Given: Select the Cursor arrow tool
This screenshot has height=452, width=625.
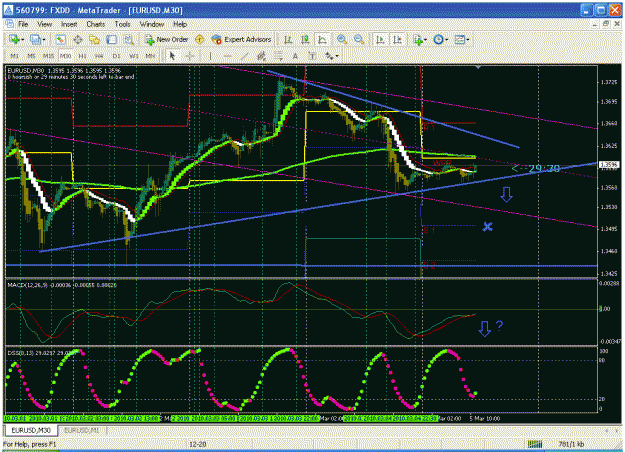Looking at the screenshot, I should 172,56.
